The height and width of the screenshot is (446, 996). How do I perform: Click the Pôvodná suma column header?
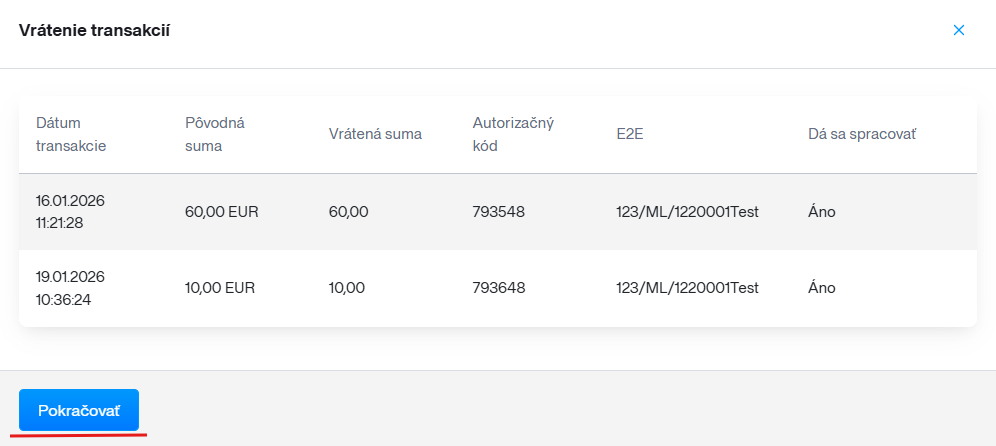[215, 134]
